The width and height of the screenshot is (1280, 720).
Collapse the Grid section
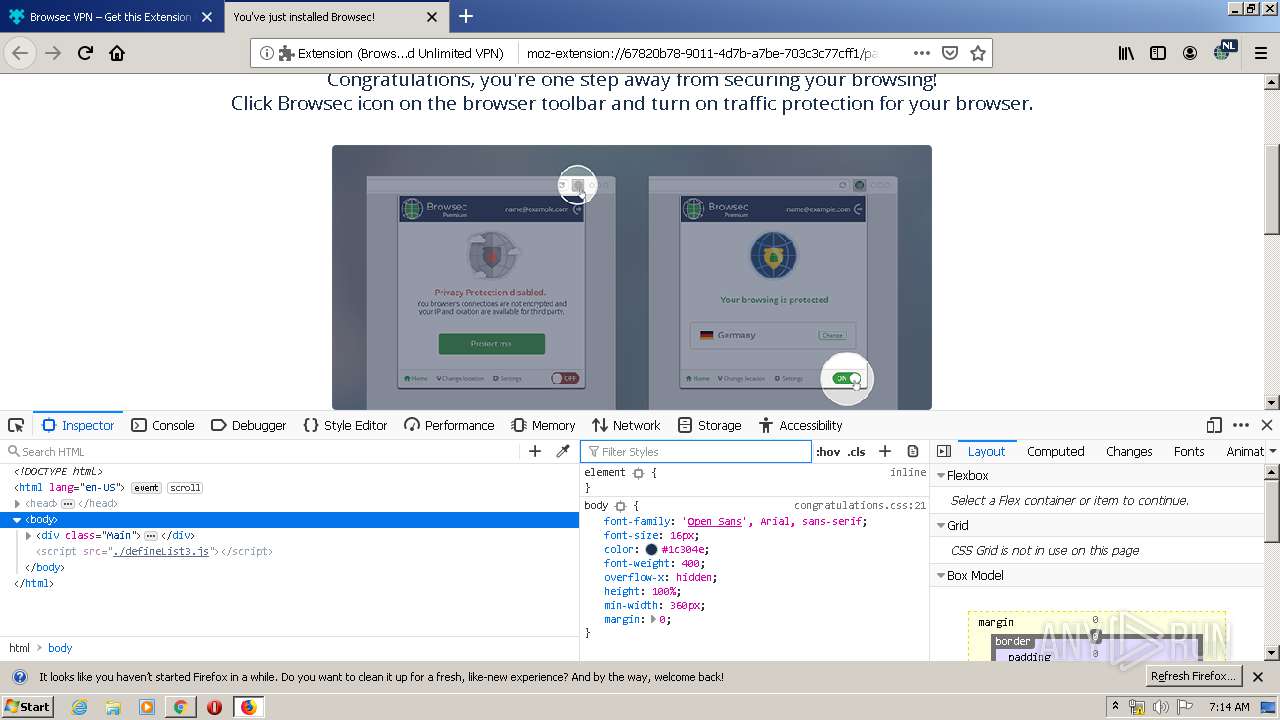pos(941,526)
